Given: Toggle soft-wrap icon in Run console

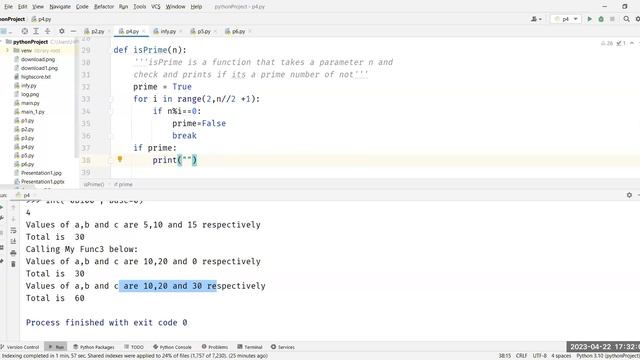Looking at the screenshot, I should [x=13, y=231].
